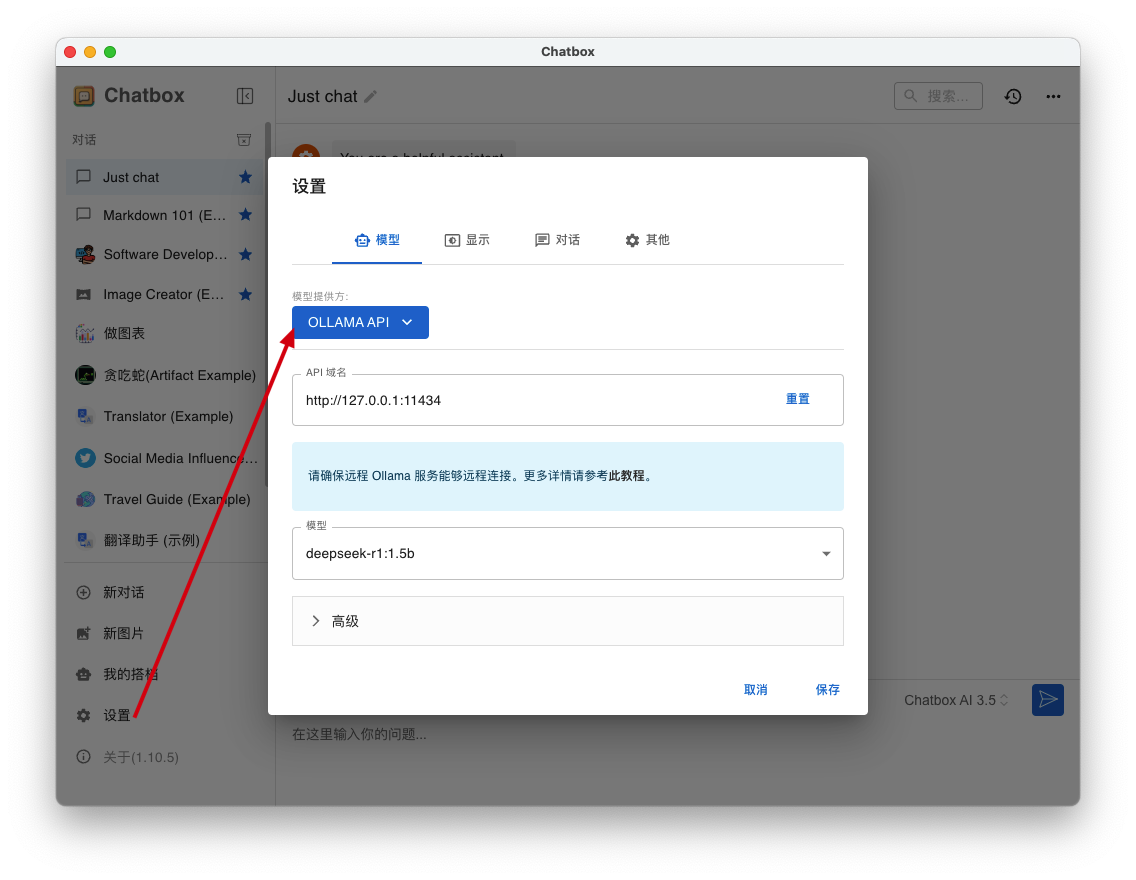Click the Markdown 101 chat bubble icon

click(84, 214)
